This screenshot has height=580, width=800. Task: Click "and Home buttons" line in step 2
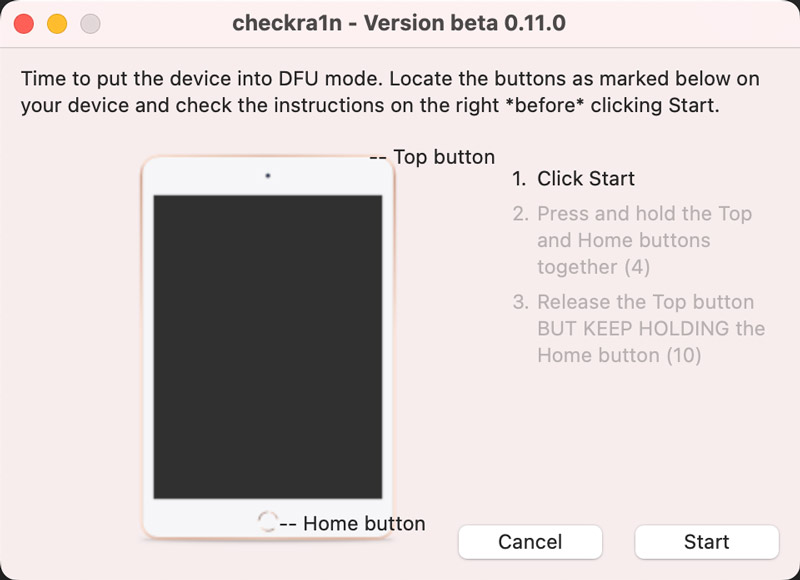coord(623,241)
